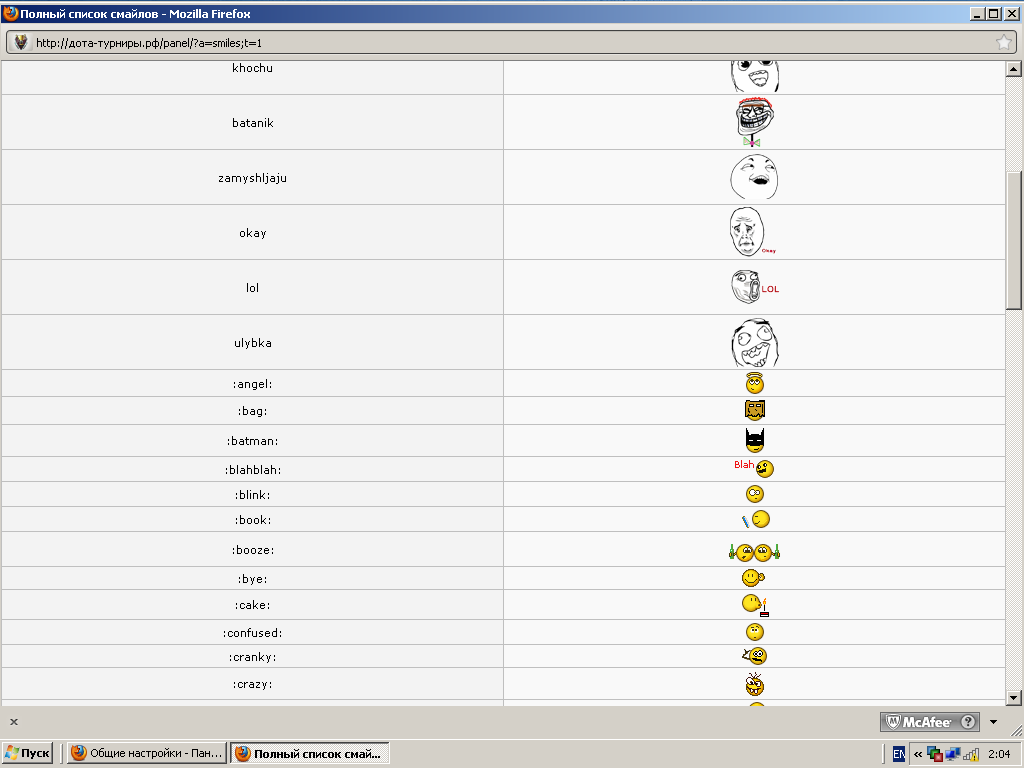The image size is (1024, 768).
Task: Click the angel smiley with halo
Action: (754, 383)
